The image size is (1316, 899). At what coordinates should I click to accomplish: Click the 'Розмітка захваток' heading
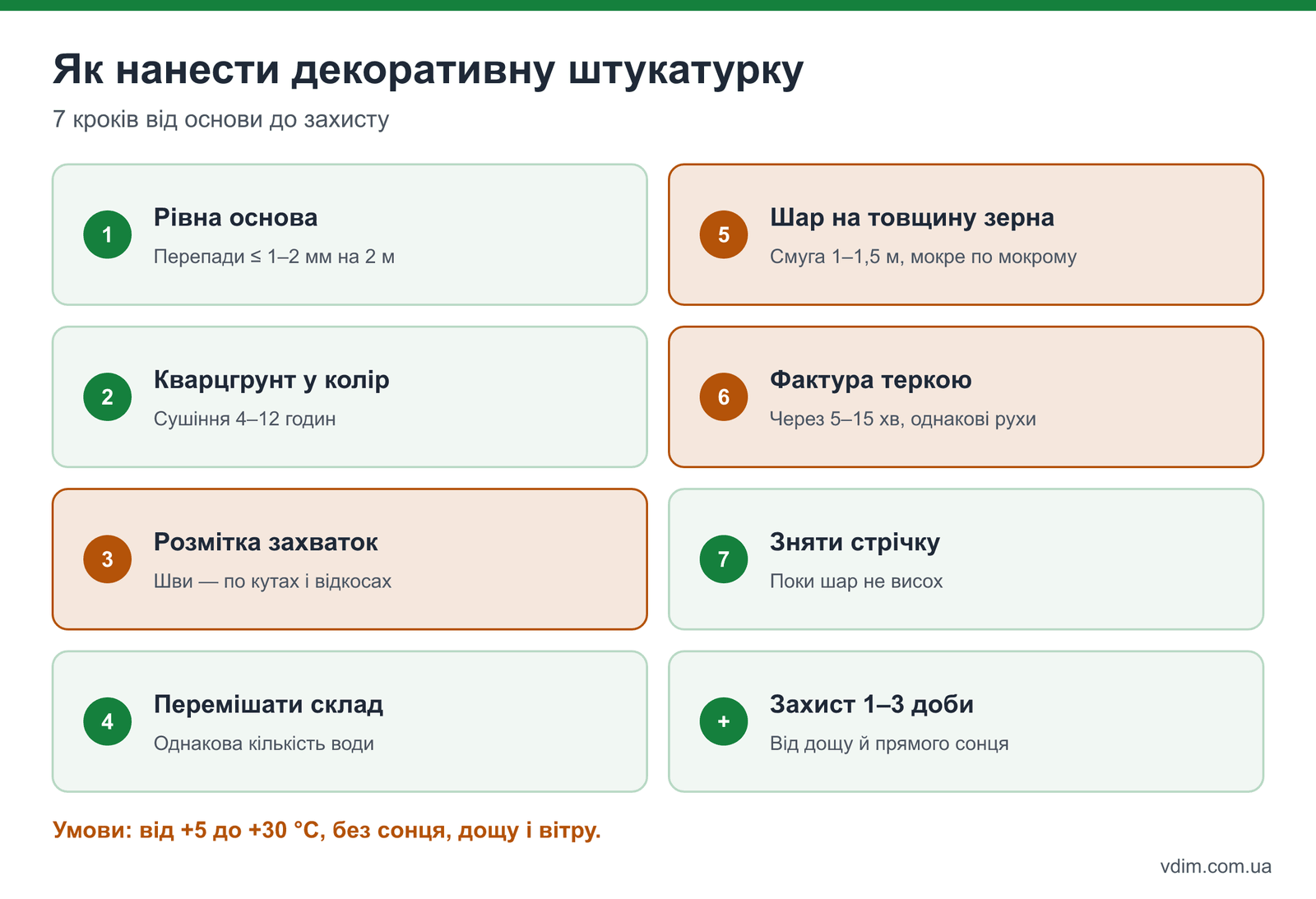(266, 542)
